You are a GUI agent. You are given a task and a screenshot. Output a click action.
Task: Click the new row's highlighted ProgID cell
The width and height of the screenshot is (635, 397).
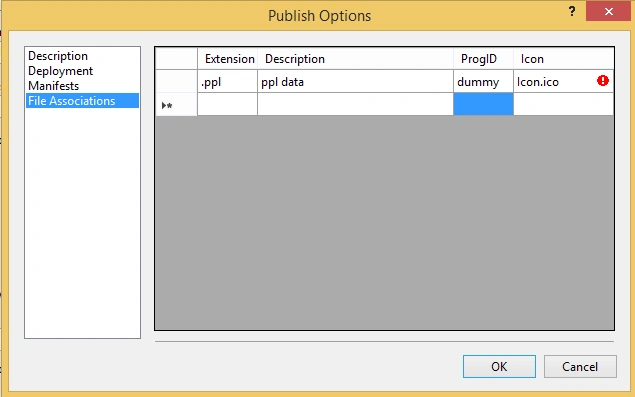[483, 104]
